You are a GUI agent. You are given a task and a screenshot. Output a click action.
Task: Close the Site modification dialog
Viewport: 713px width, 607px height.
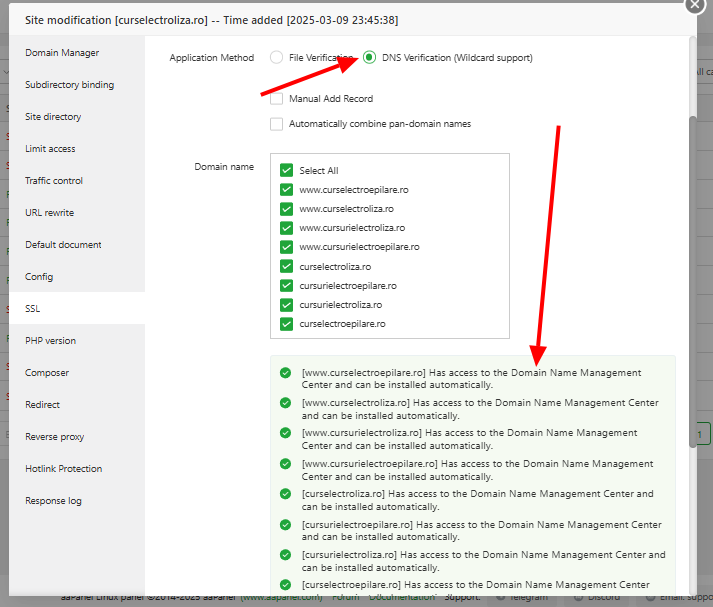(x=695, y=5)
